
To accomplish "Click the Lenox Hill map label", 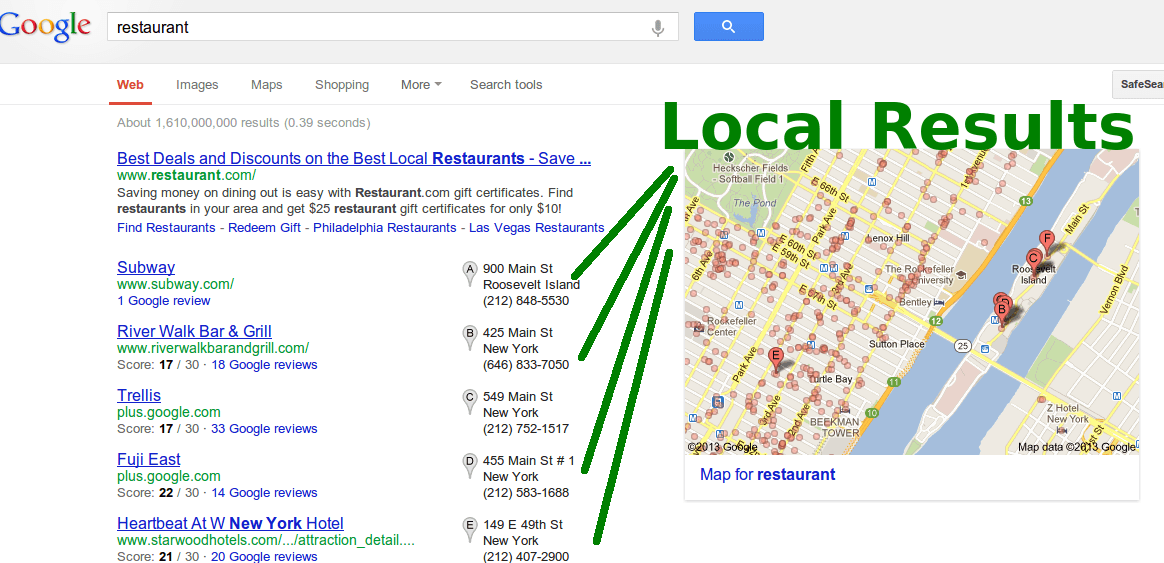I will (x=888, y=238).
